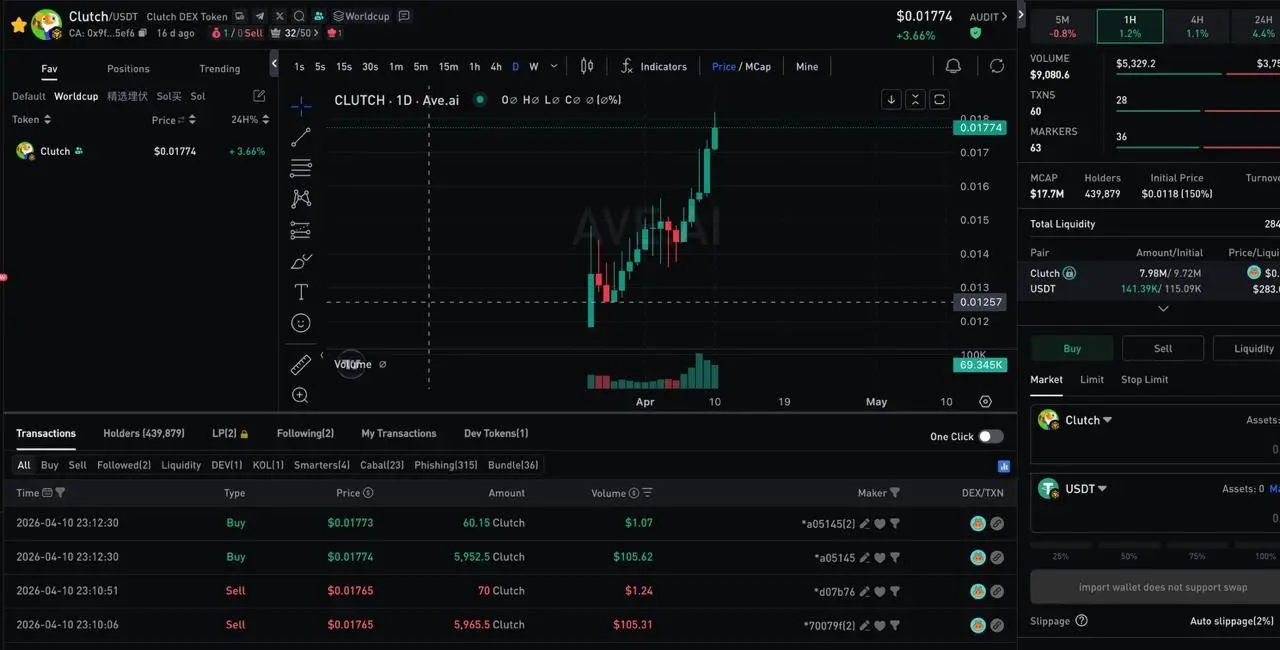Open AUDIT details chevron
The height and width of the screenshot is (650, 1280).
coord(1004,16)
